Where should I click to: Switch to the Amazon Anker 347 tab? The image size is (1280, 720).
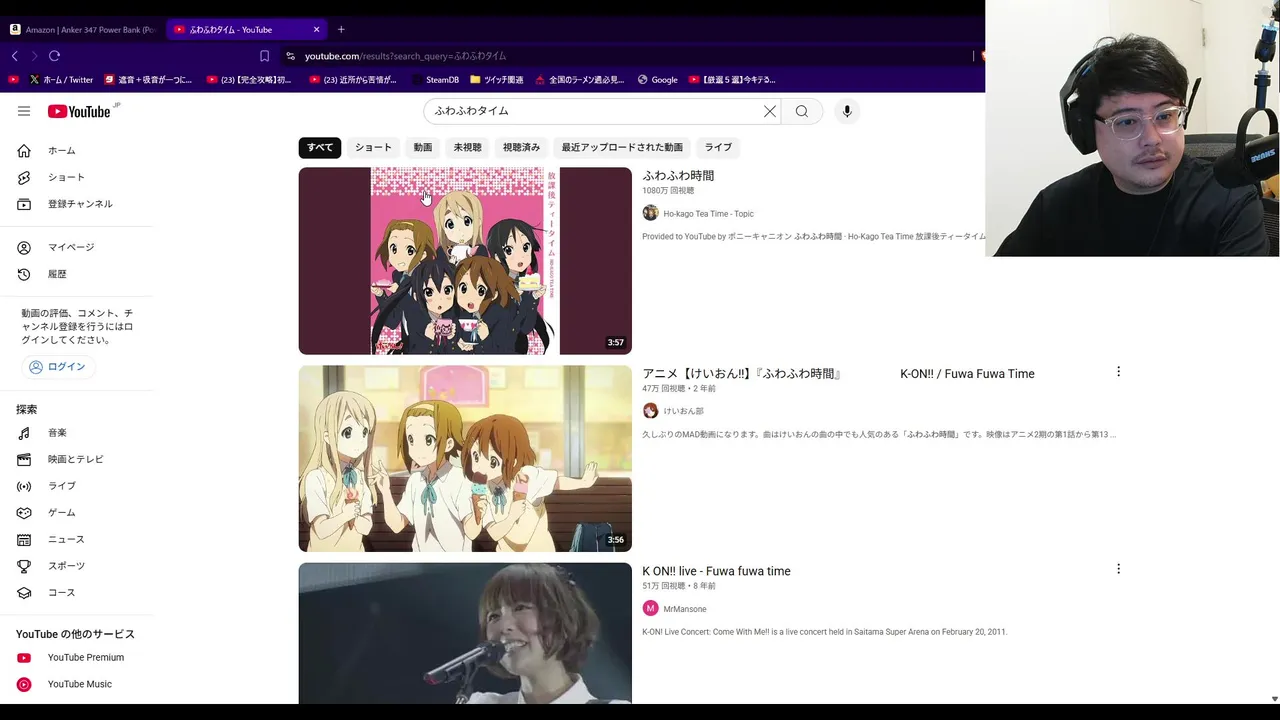pos(83,29)
